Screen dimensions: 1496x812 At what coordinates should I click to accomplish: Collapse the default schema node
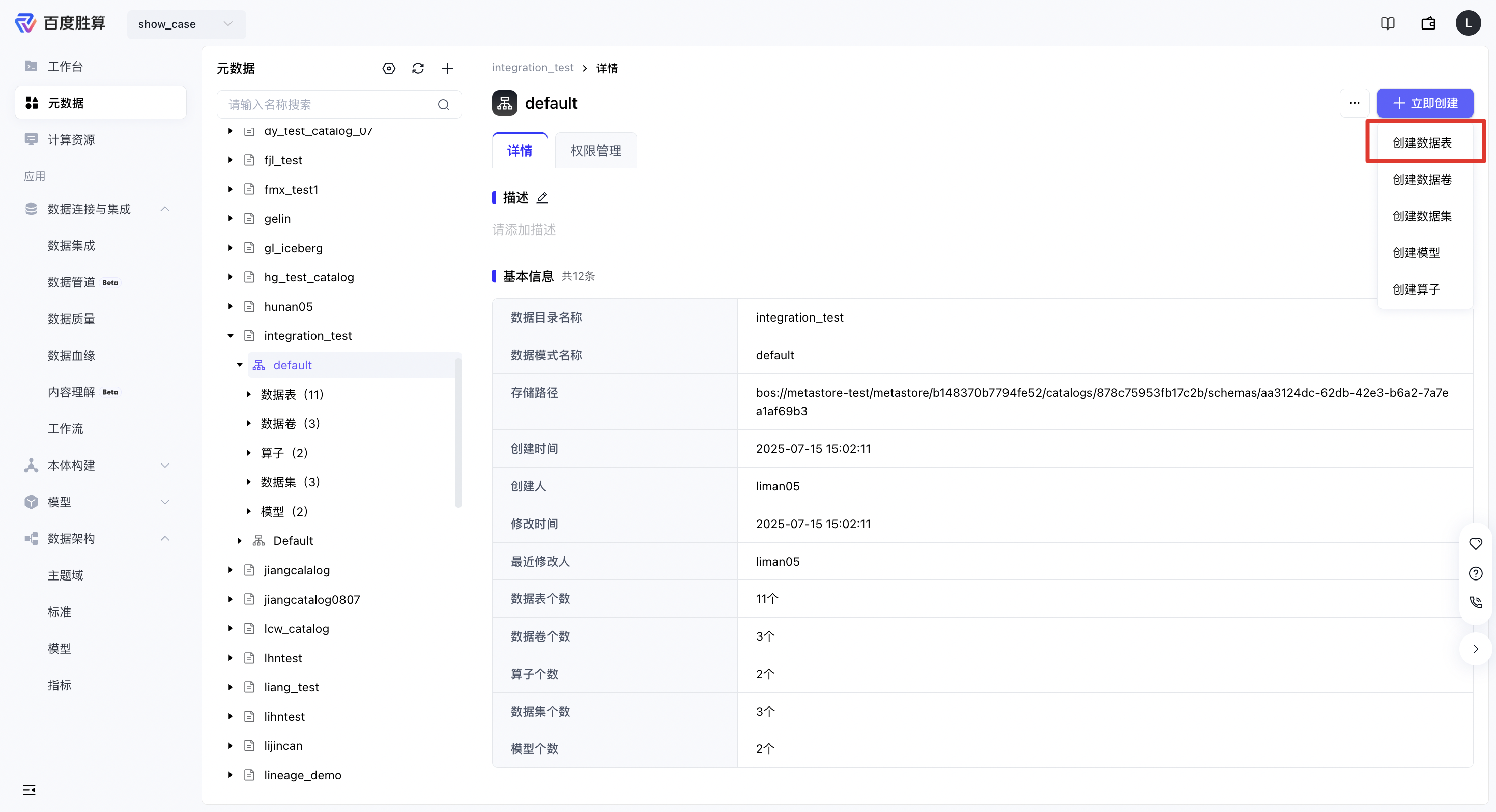pyautogui.click(x=239, y=365)
